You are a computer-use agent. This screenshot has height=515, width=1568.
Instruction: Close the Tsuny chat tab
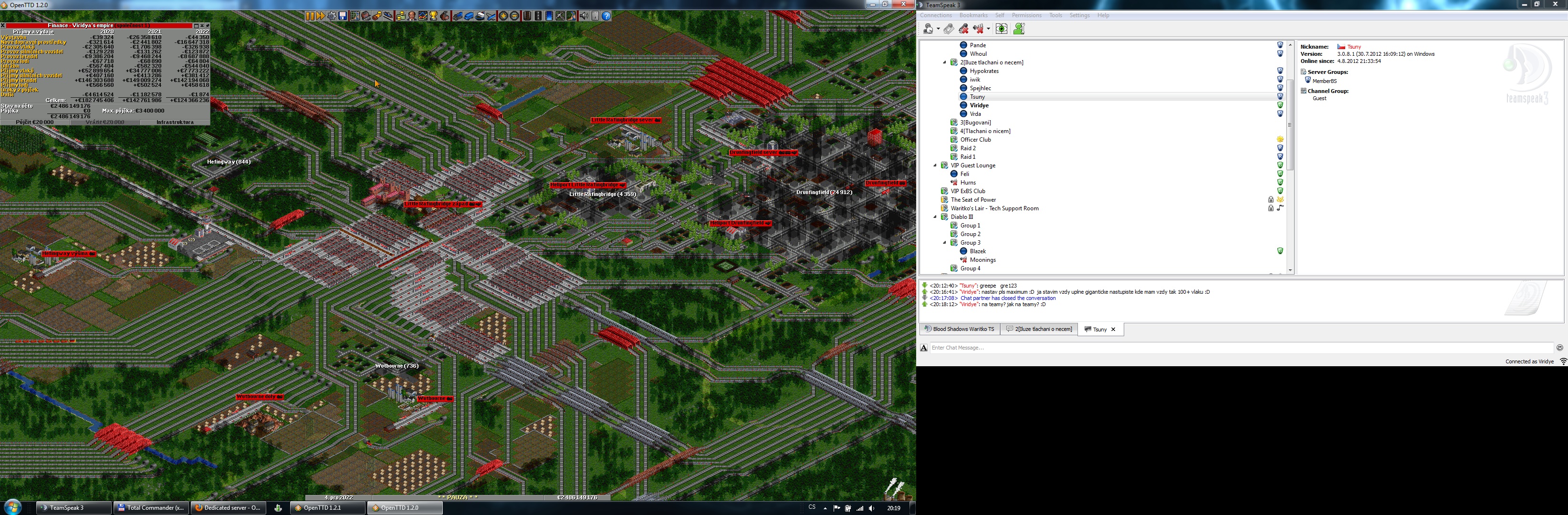click(1113, 330)
